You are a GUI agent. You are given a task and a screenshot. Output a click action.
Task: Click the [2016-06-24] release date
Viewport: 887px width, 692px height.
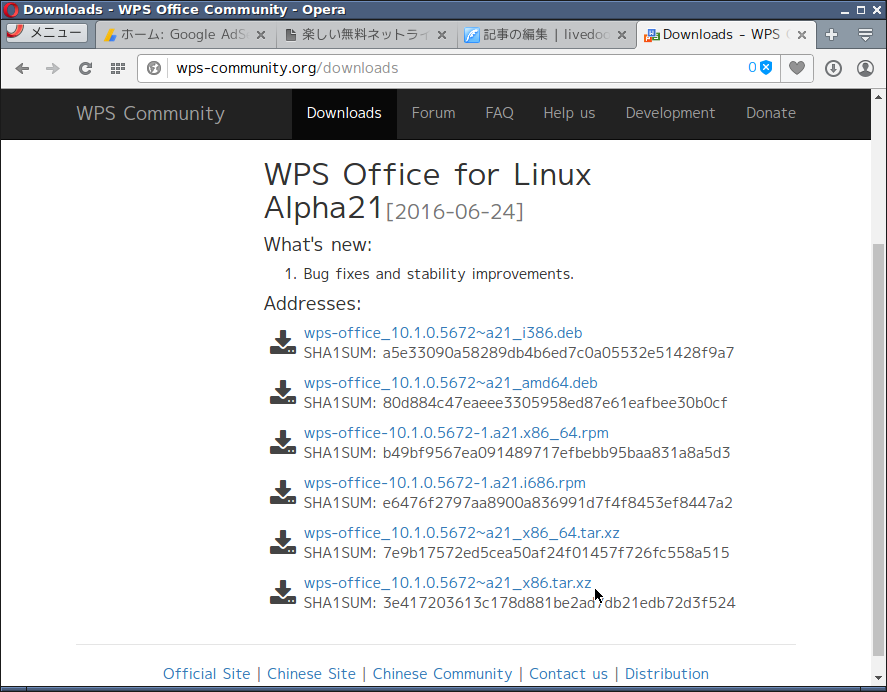point(455,212)
